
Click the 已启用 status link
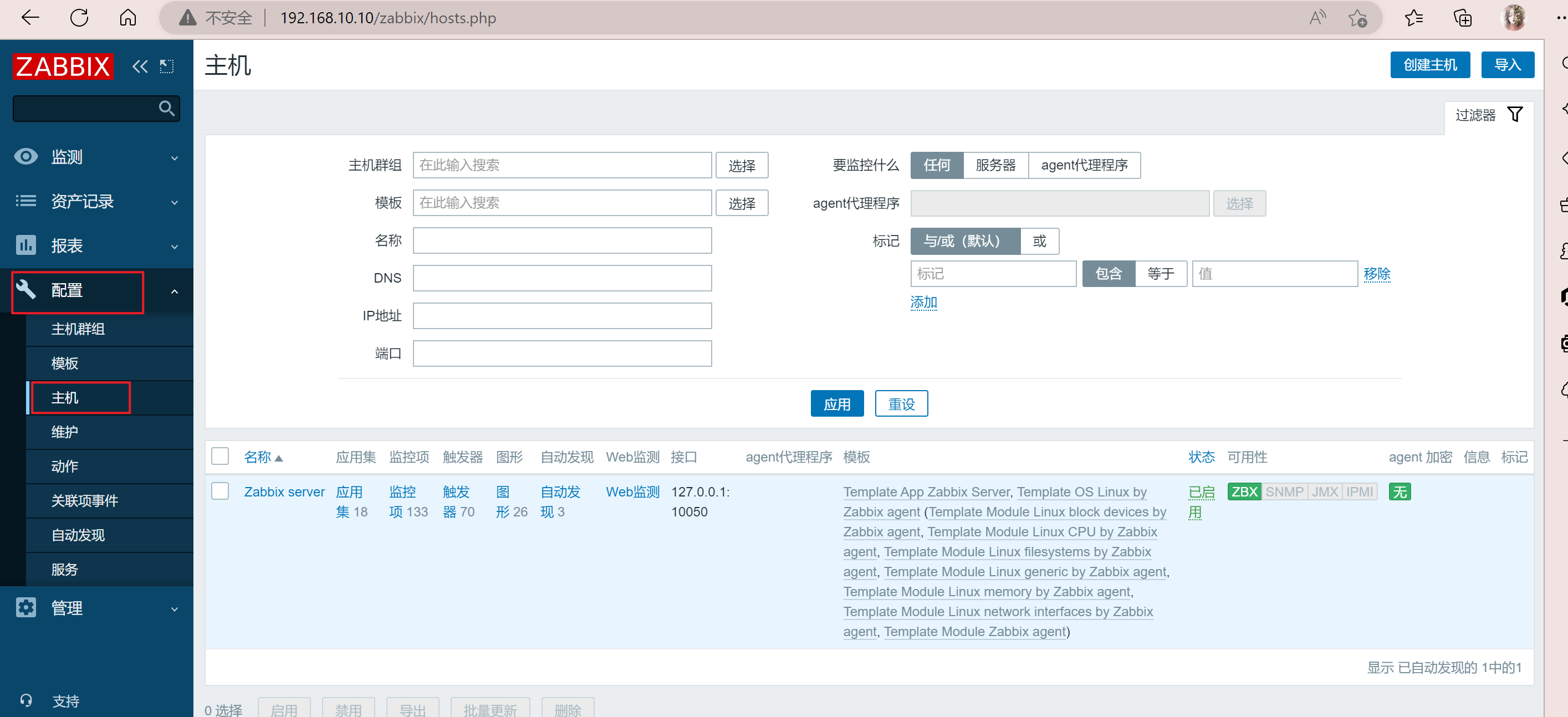(x=1201, y=502)
